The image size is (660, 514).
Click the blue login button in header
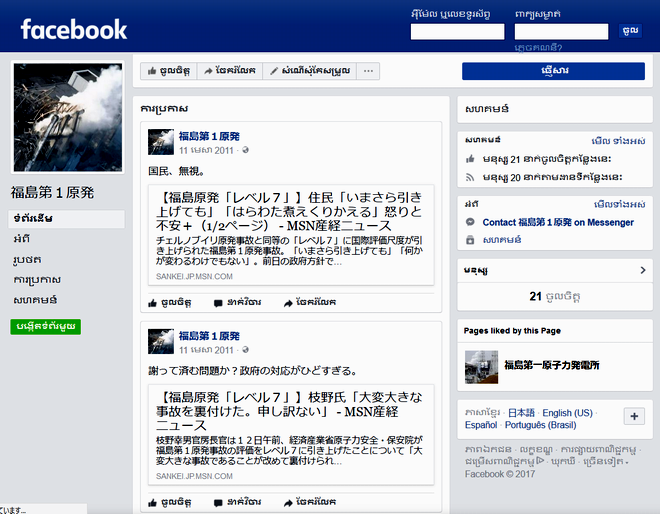(x=630, y=31)
